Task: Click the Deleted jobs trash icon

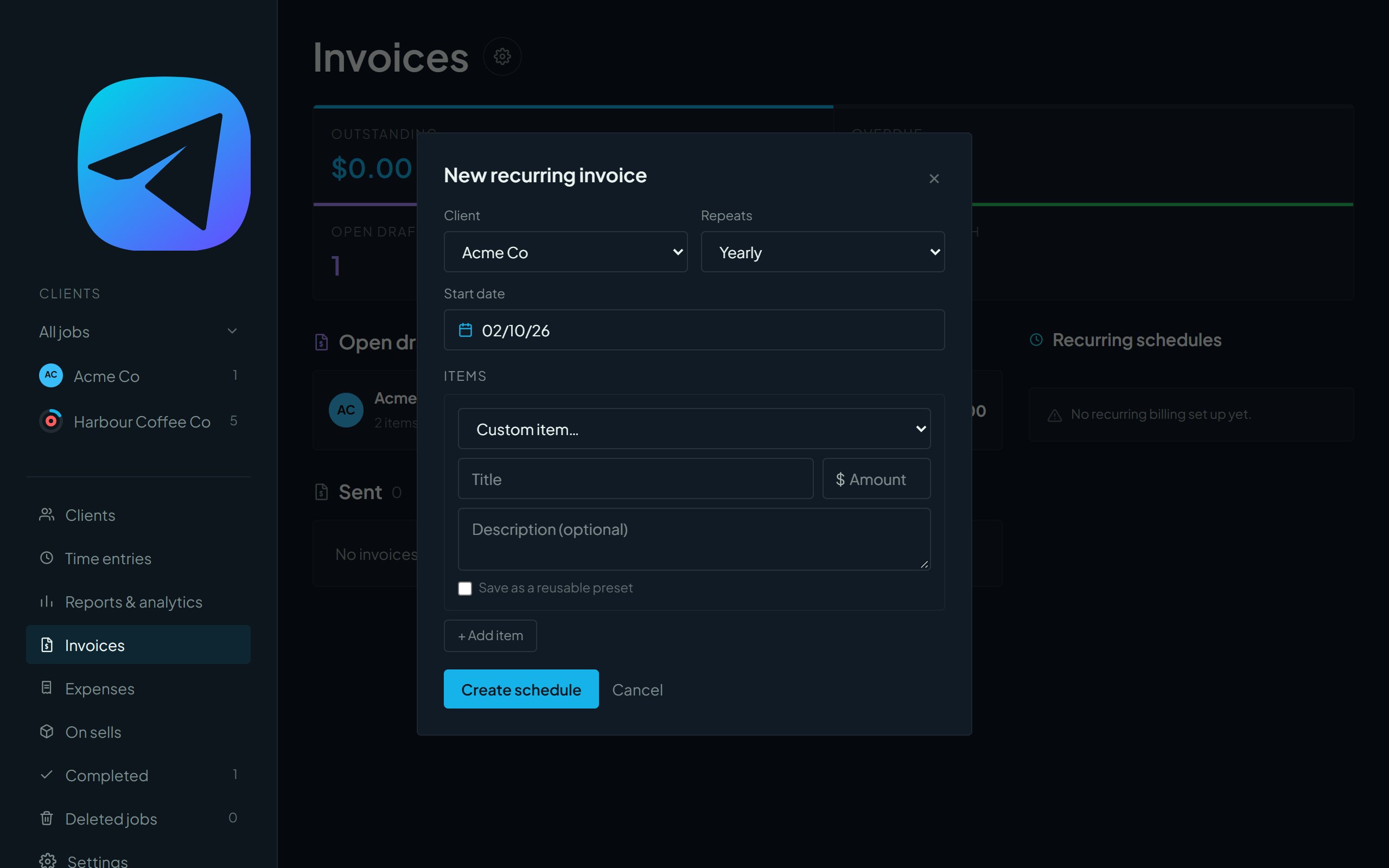Action: click(x=47, y=818)
